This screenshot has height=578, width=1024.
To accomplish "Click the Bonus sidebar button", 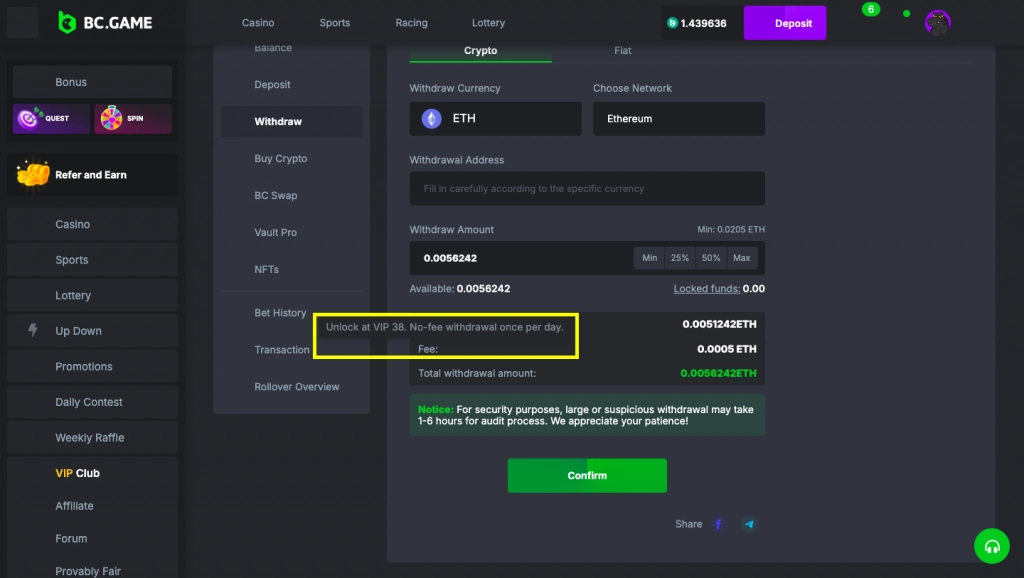I will pos(92,82).
